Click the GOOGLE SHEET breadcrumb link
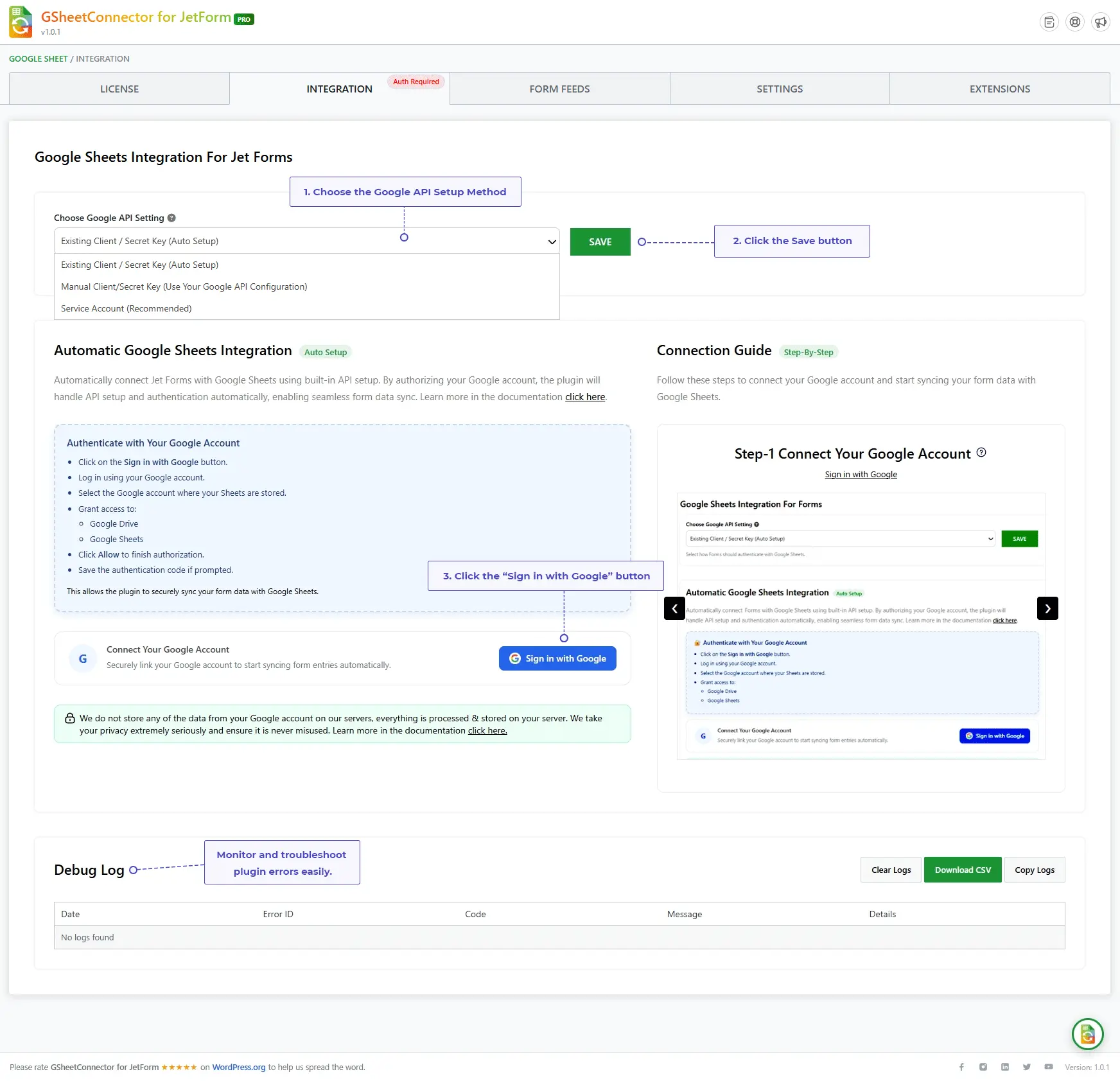 coord(39,58)
